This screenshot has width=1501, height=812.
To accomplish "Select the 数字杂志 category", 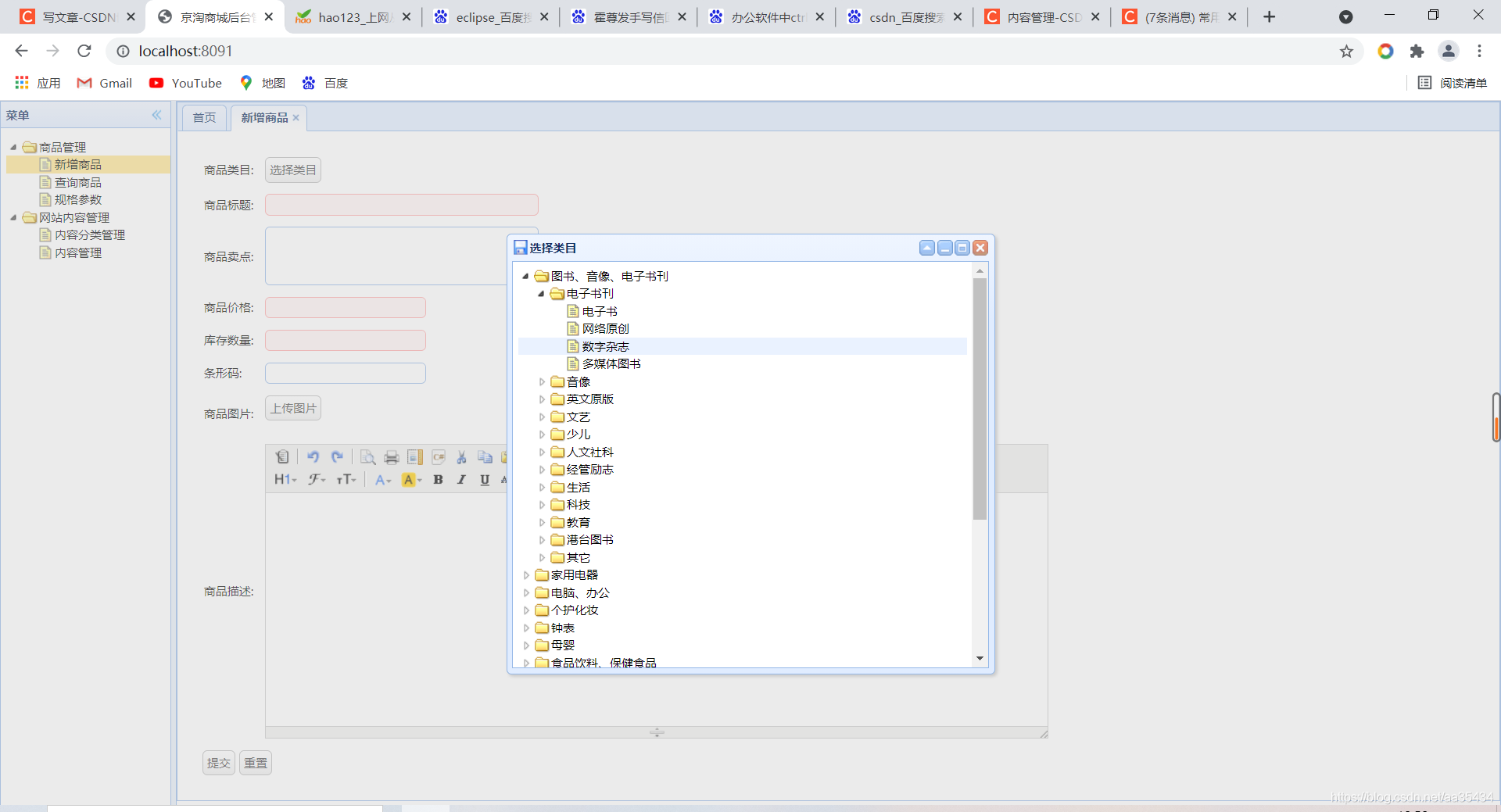I will coord(605,346).
